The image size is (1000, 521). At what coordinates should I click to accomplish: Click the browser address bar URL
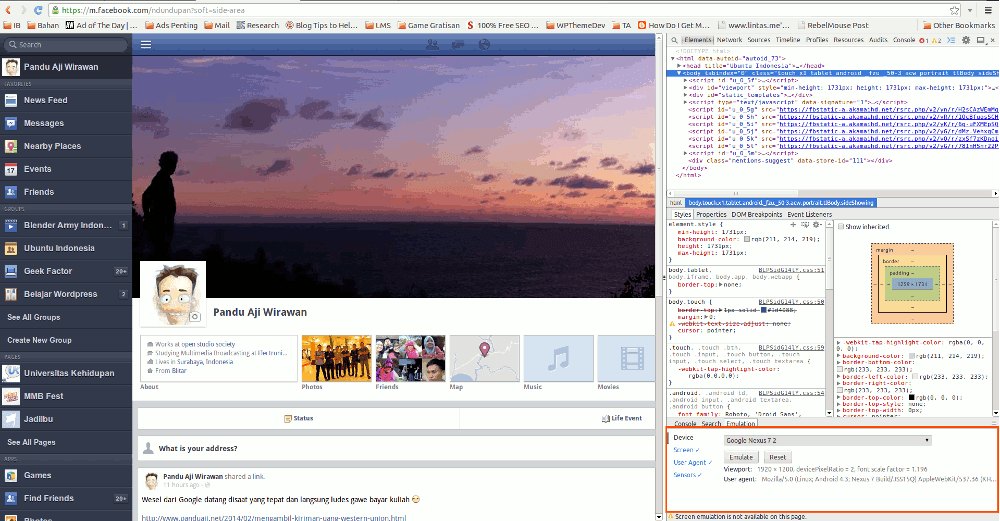154,10
